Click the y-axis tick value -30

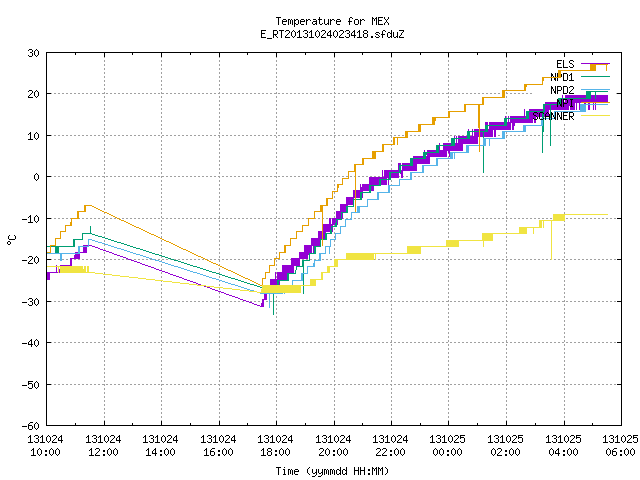click(31, 302)
